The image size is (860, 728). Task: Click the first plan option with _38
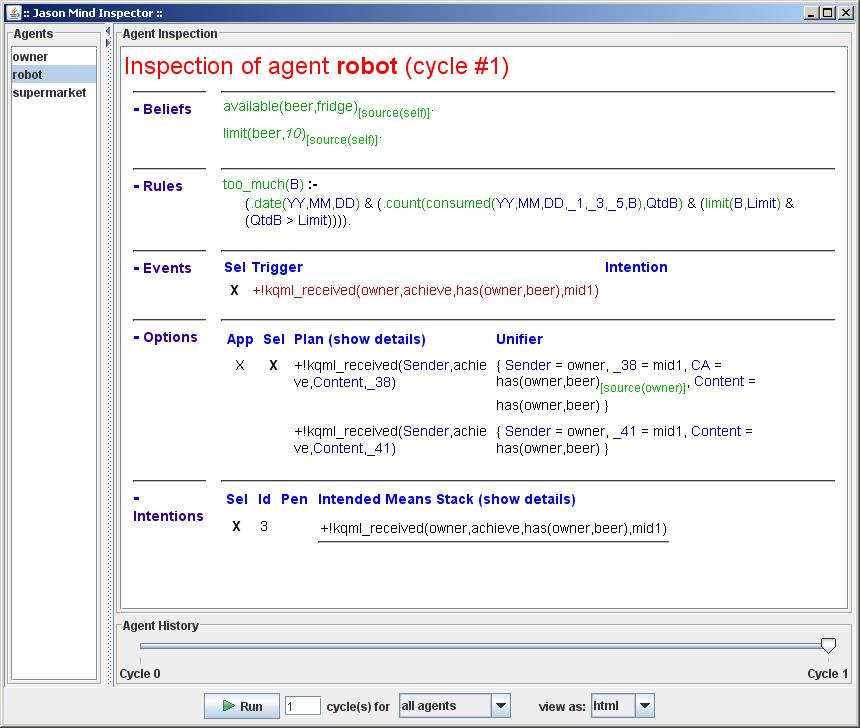[x=390, y=374]
